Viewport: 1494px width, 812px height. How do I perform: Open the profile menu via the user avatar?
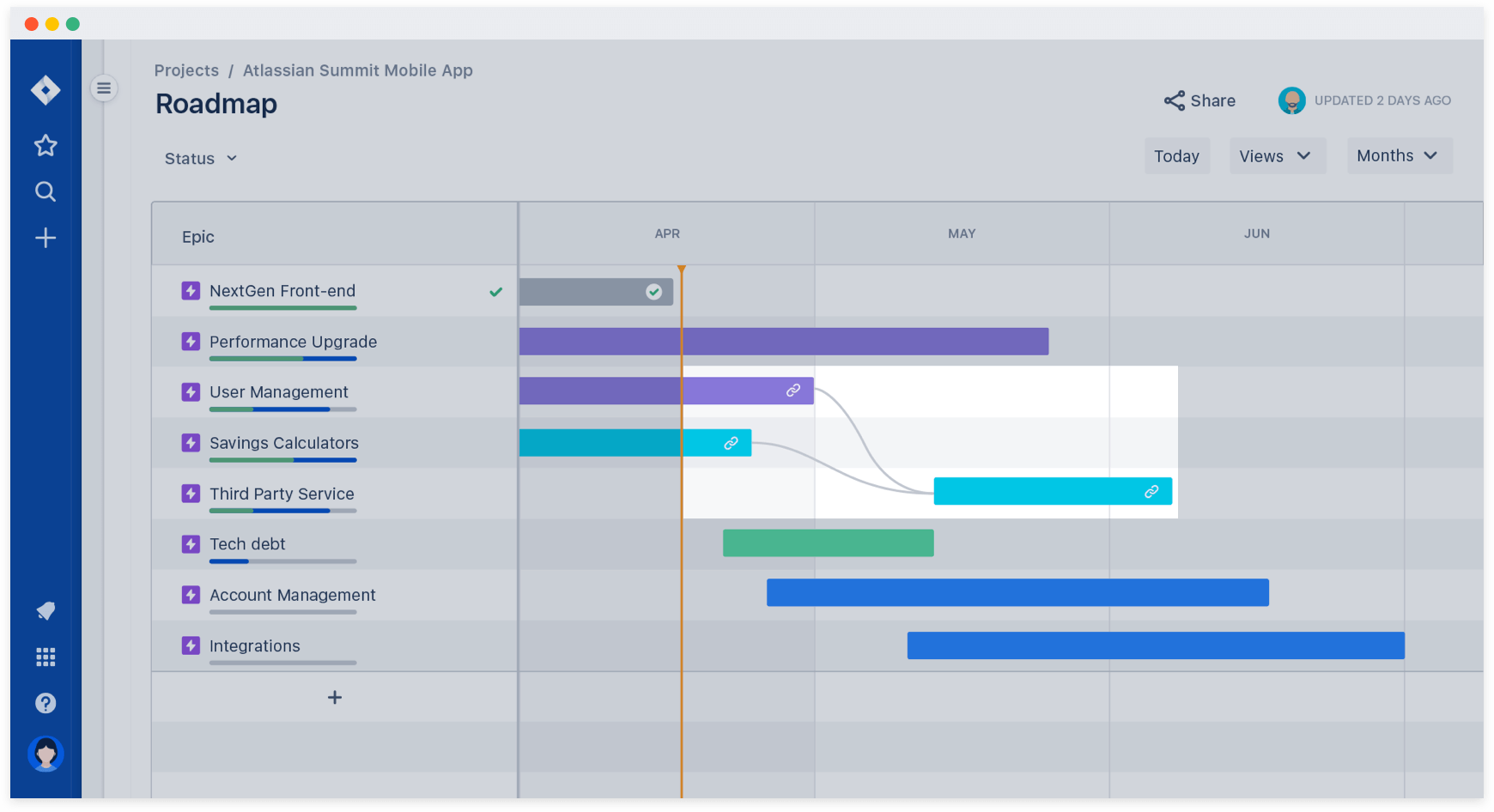point(46,754)
